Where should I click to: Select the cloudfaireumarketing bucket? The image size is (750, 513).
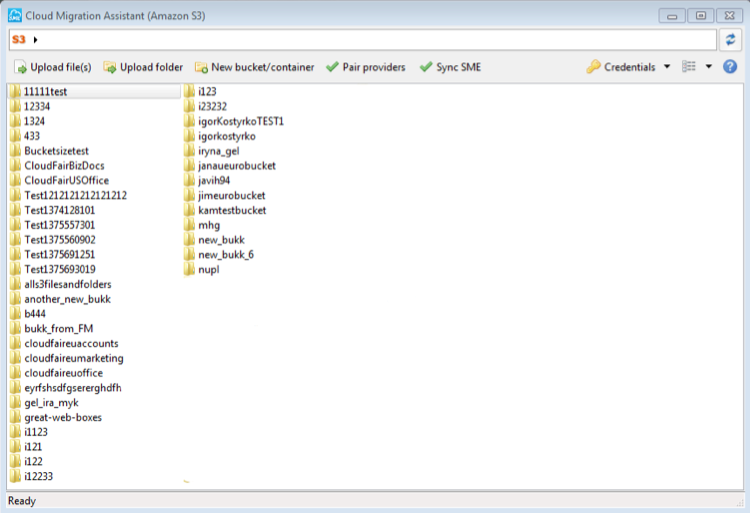pos(74,358)
